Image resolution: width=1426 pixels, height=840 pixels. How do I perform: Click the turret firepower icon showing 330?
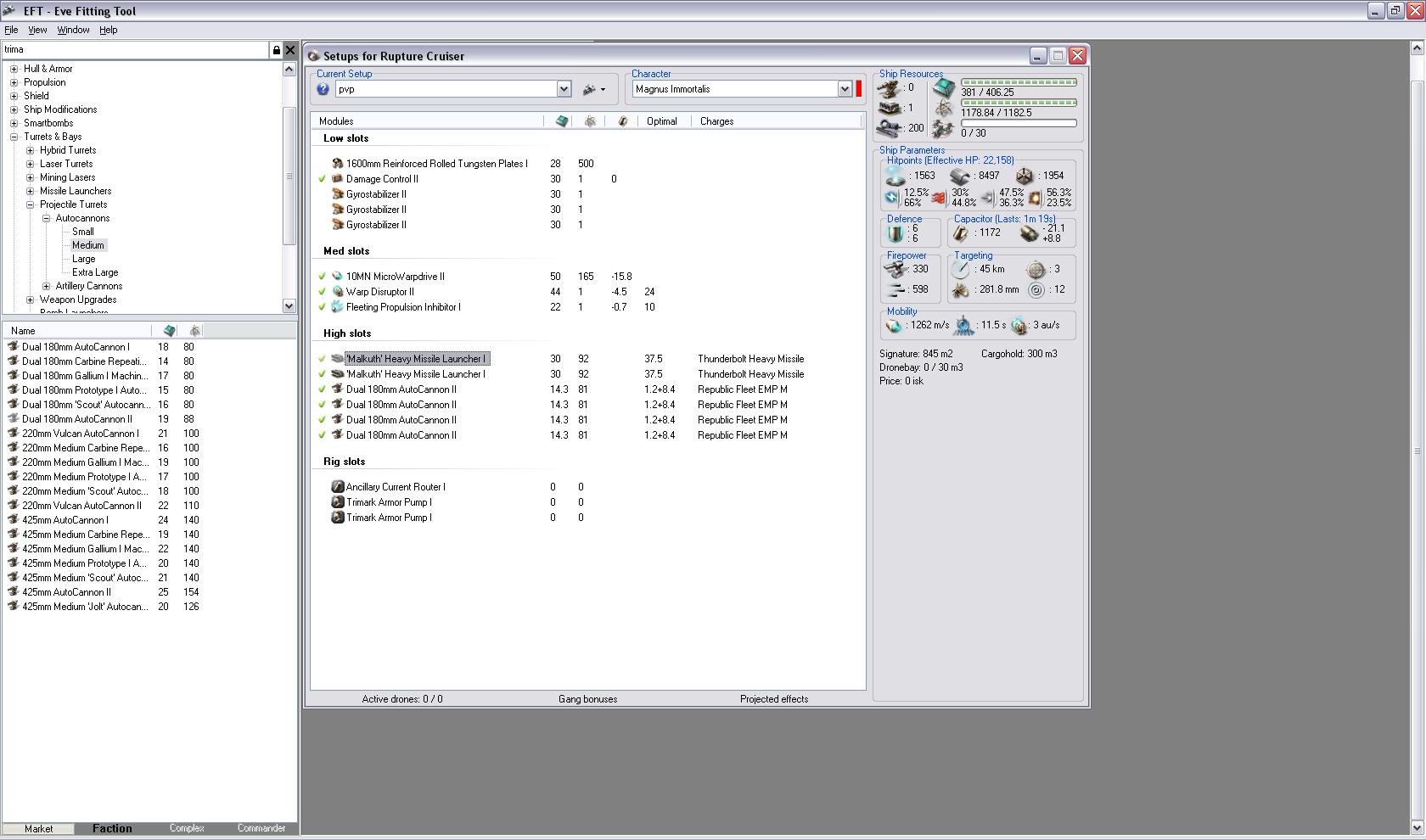(x=895, y=269)
